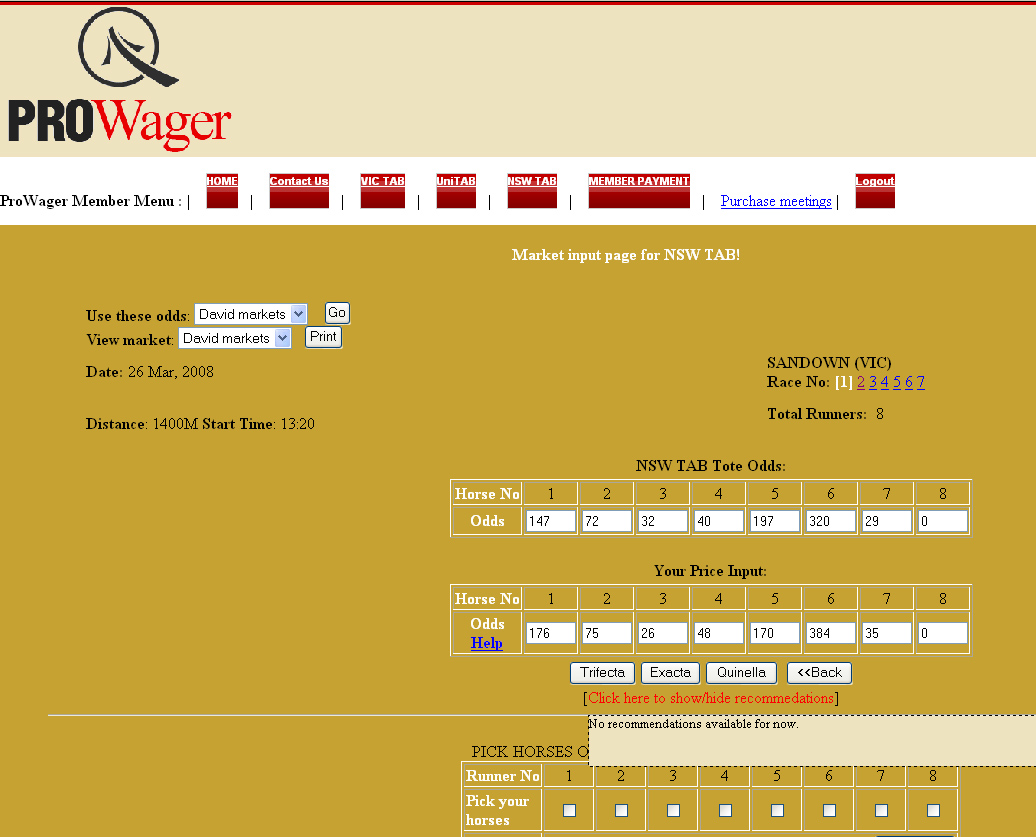Select Race No 4 link
Screen dimensions: 1036x837
click(885, 382)
